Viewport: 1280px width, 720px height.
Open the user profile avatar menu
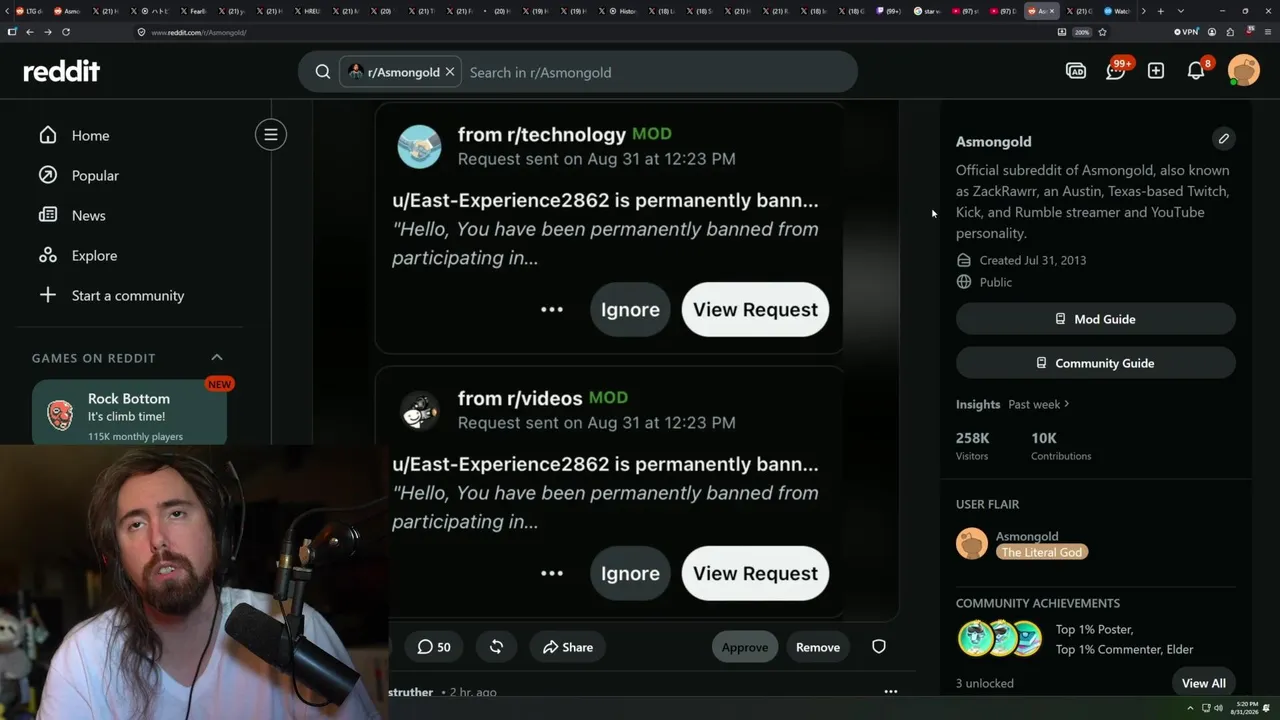1244,71
